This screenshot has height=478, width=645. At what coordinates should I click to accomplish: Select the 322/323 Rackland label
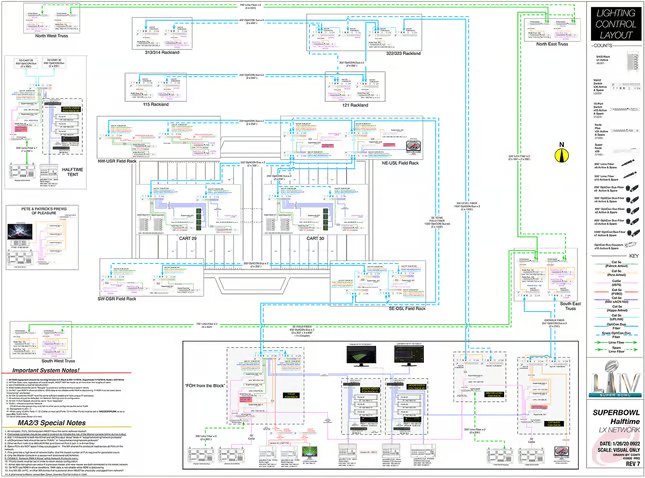click(x=403, y=53)
